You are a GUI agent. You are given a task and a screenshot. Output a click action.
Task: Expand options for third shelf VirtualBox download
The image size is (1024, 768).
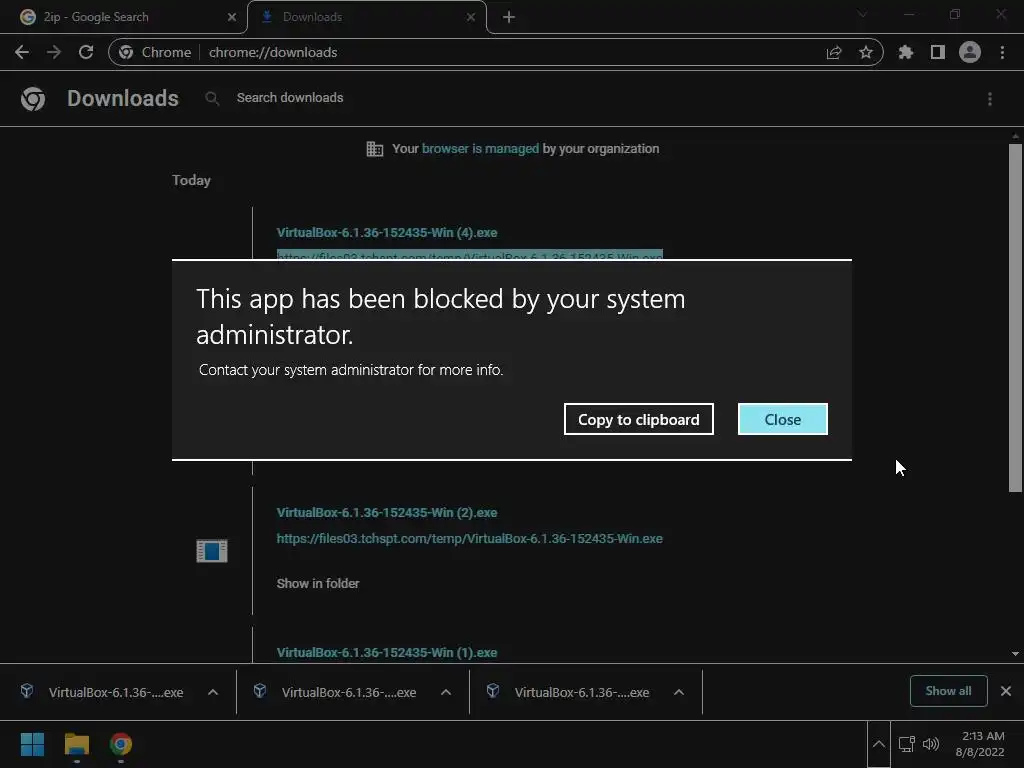pos(679,692)
